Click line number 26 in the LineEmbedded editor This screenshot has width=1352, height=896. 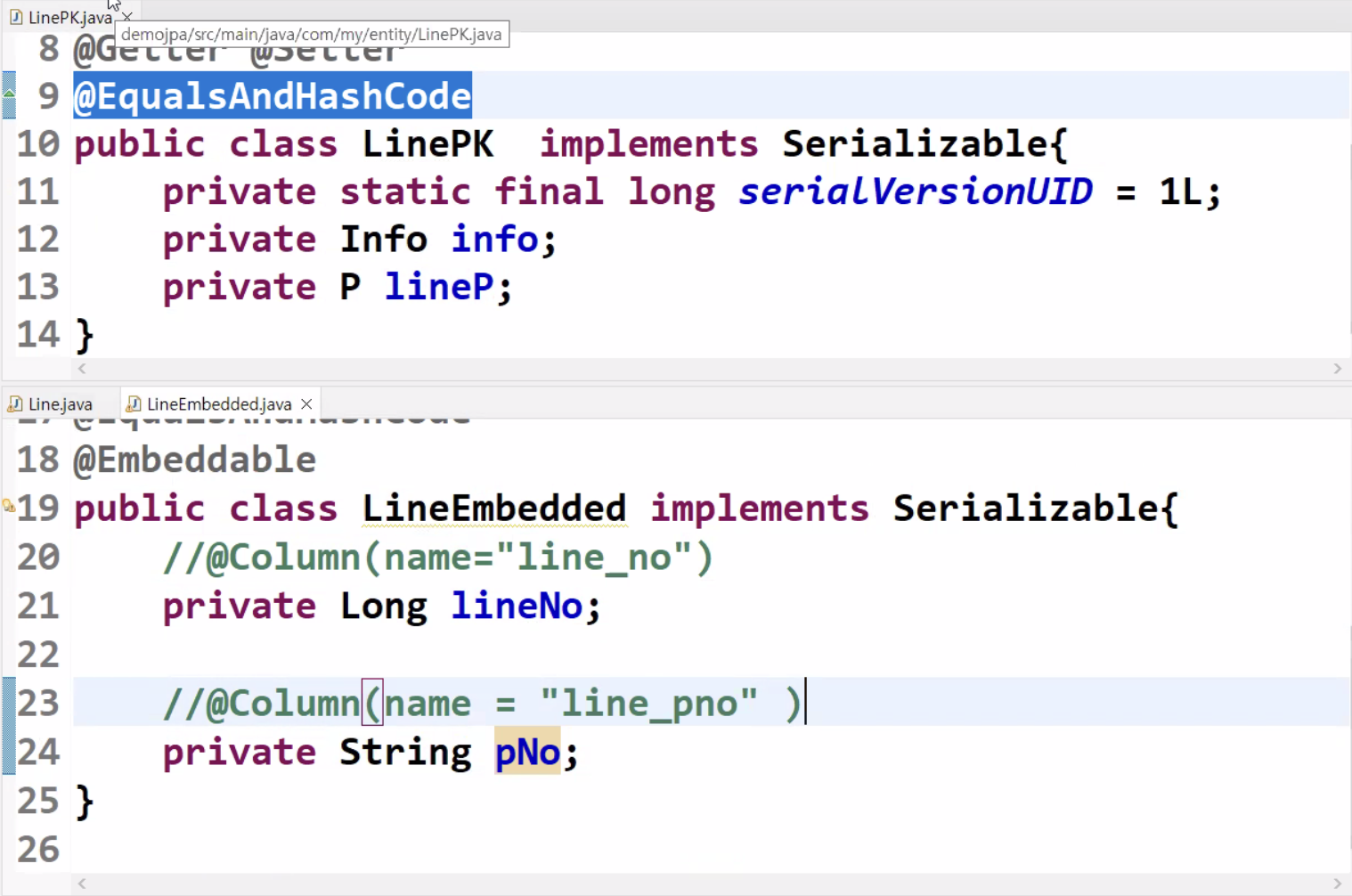pyautogui.click(x=38, y=850)
